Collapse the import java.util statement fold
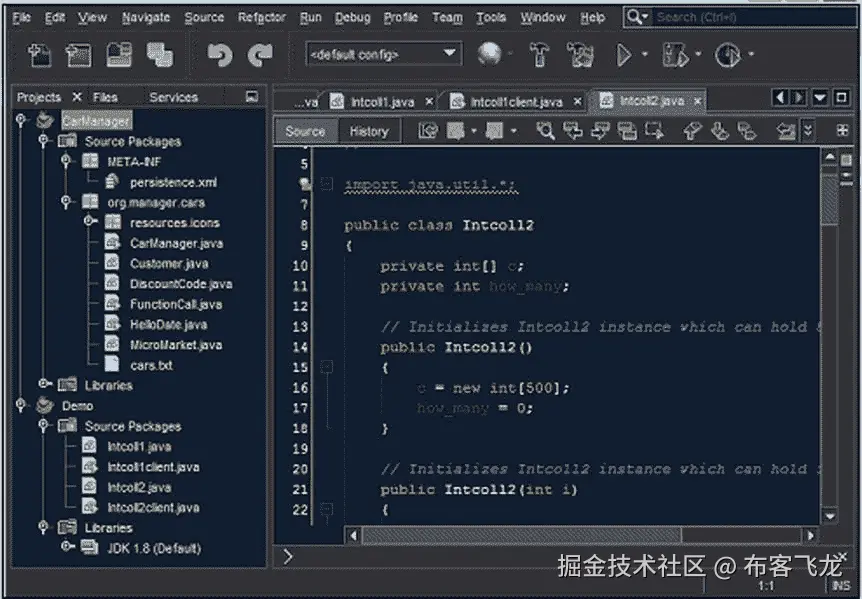 pos(325,183)
